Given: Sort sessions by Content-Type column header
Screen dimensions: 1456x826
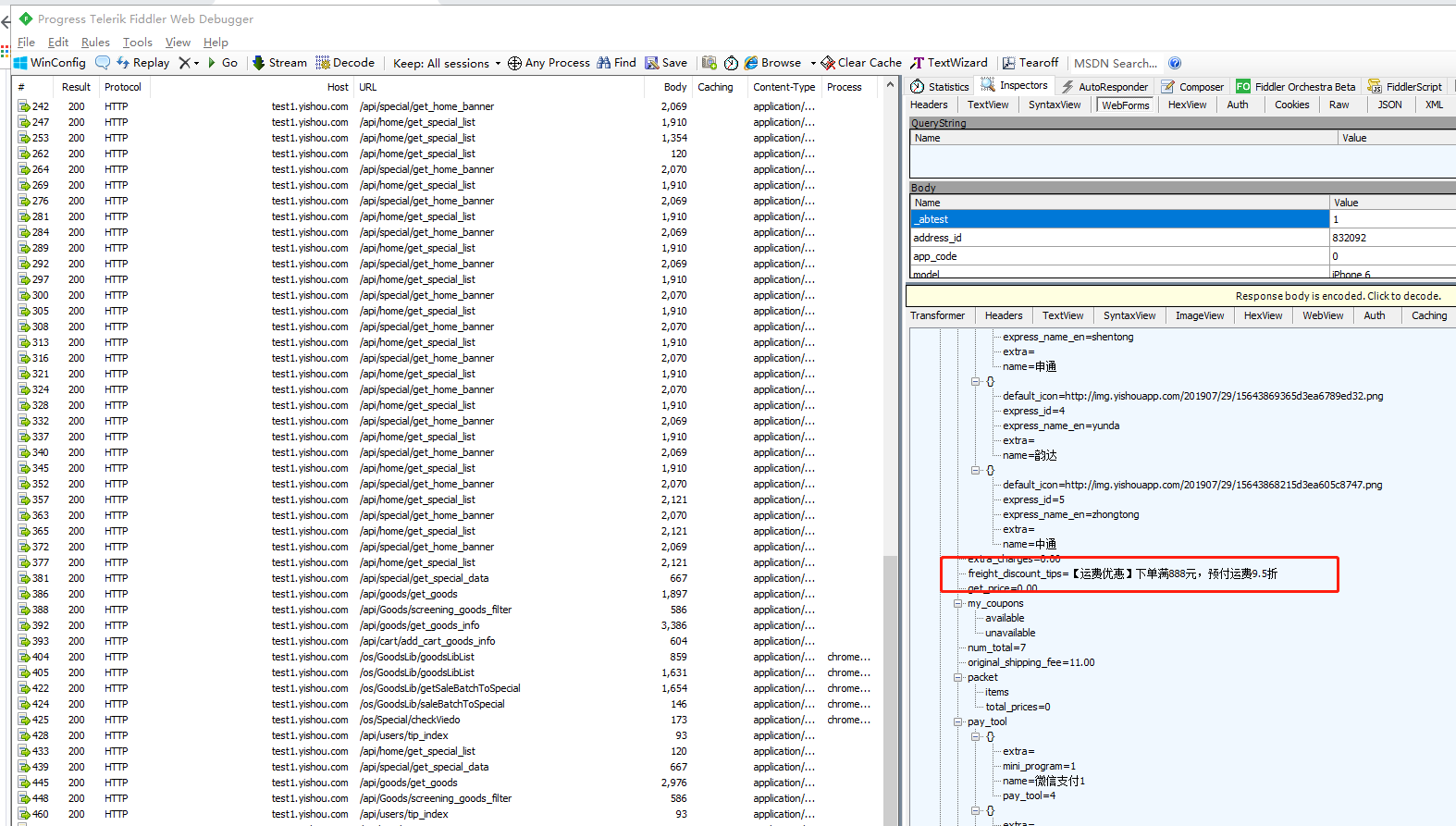Looking at the screenshot, I should tap(784, 87).
